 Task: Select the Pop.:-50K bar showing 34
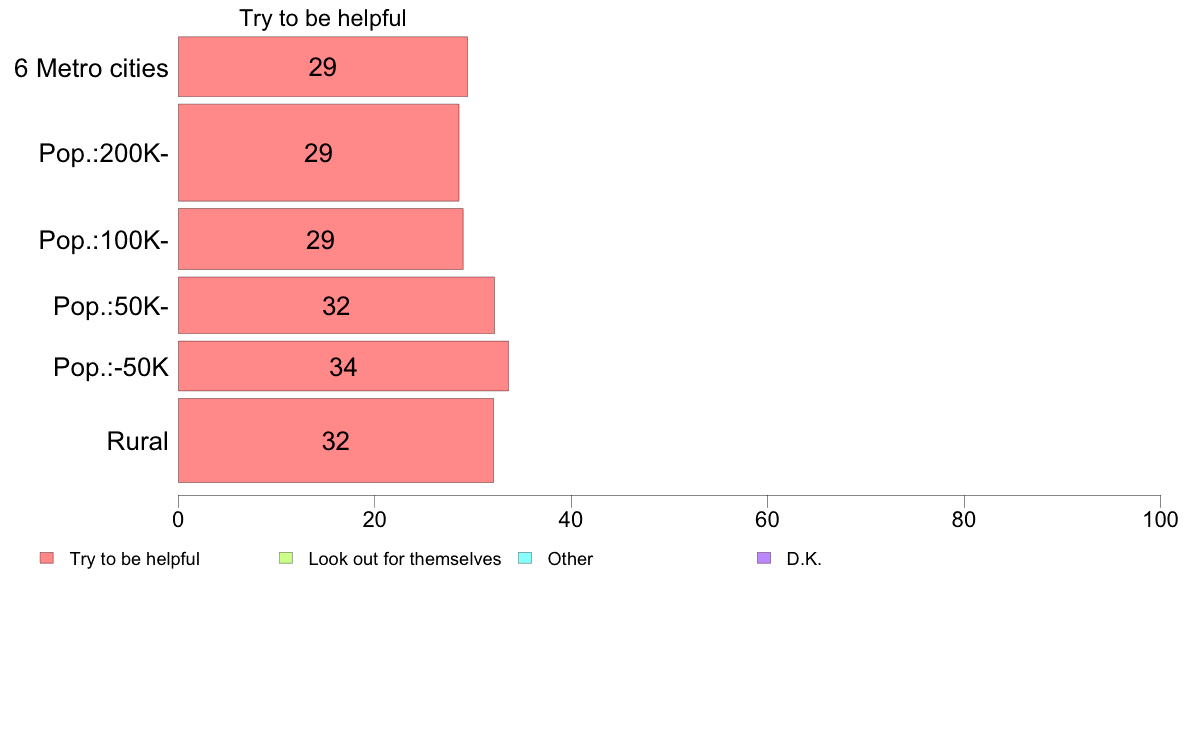pos(343,366)
